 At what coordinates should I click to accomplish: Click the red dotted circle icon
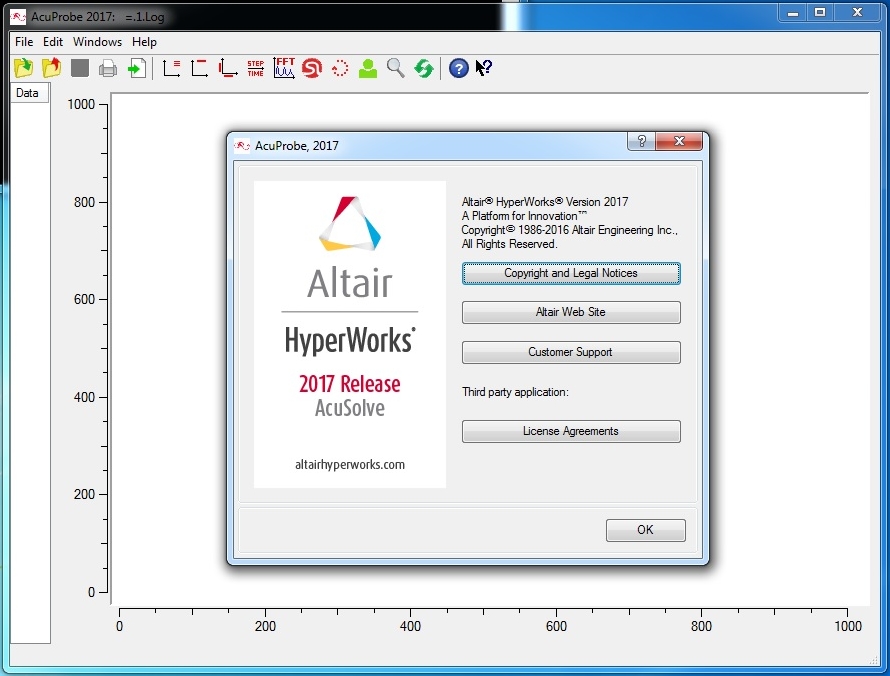(x=340, y=69)
